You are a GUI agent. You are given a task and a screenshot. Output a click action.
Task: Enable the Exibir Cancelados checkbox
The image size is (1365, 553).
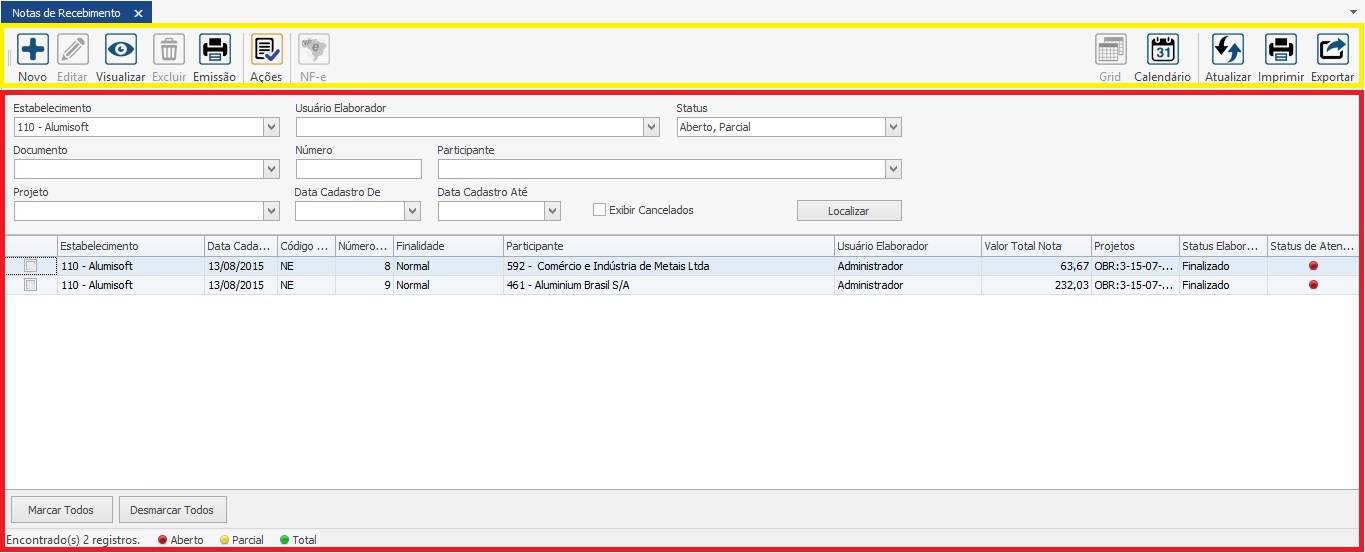point(600,210)
